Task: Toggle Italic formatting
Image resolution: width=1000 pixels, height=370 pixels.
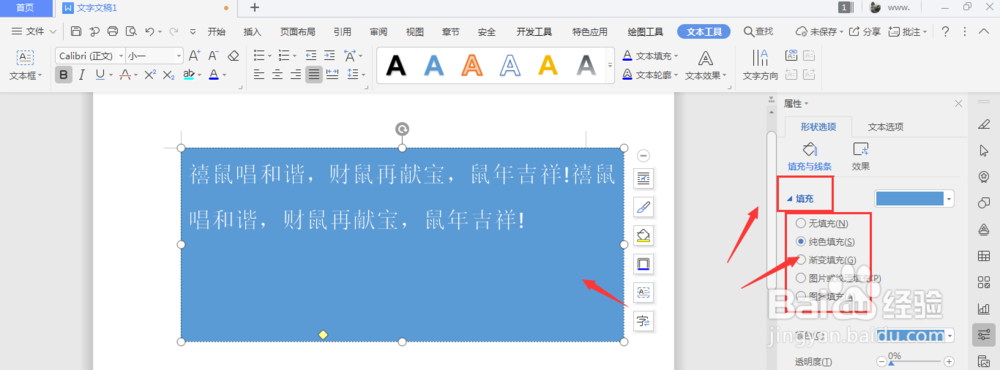Action: coord(82,75)
